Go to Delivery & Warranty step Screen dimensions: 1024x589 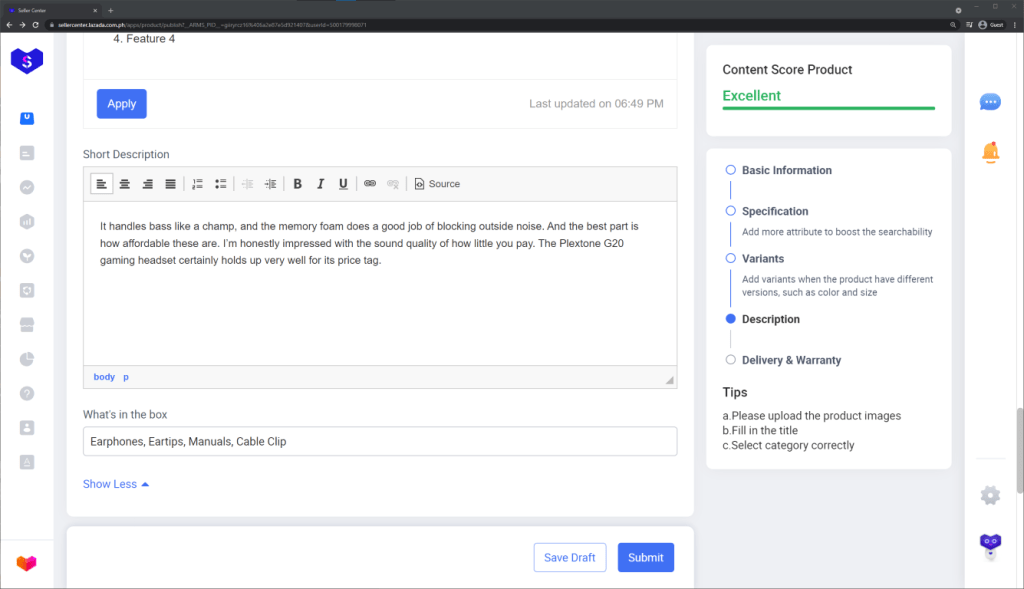pyautogui.click(x=791, y=360)
